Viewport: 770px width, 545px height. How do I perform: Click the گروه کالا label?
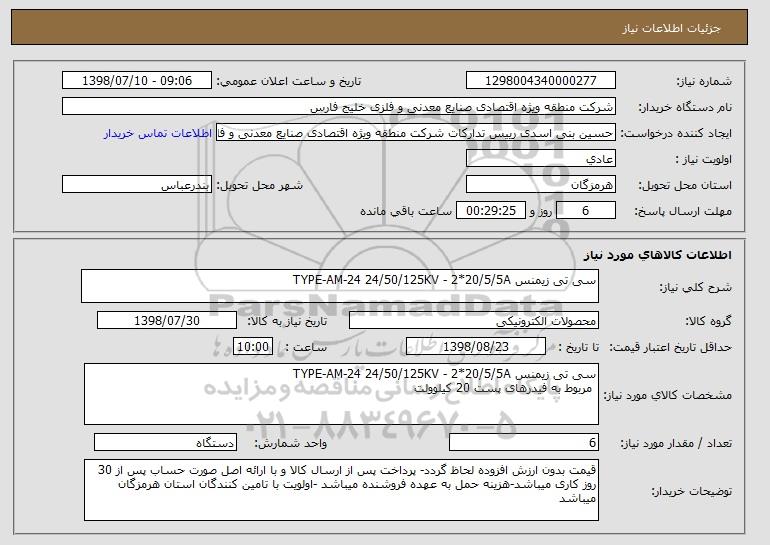709,321
